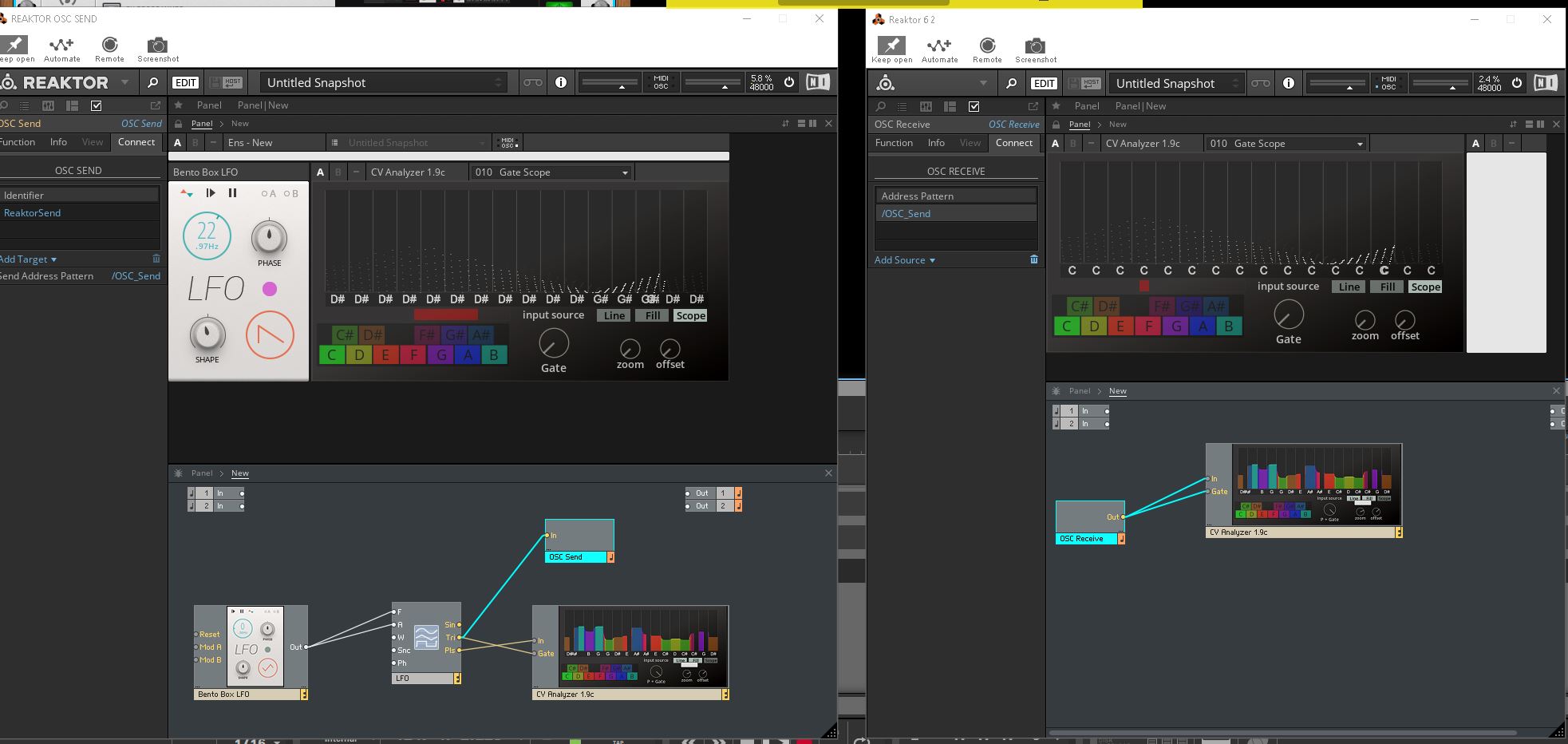Toggle EDIT mode in left Reaktor window
The width and height of the screenshot is (1568, 744).
[x=186, y=82]
